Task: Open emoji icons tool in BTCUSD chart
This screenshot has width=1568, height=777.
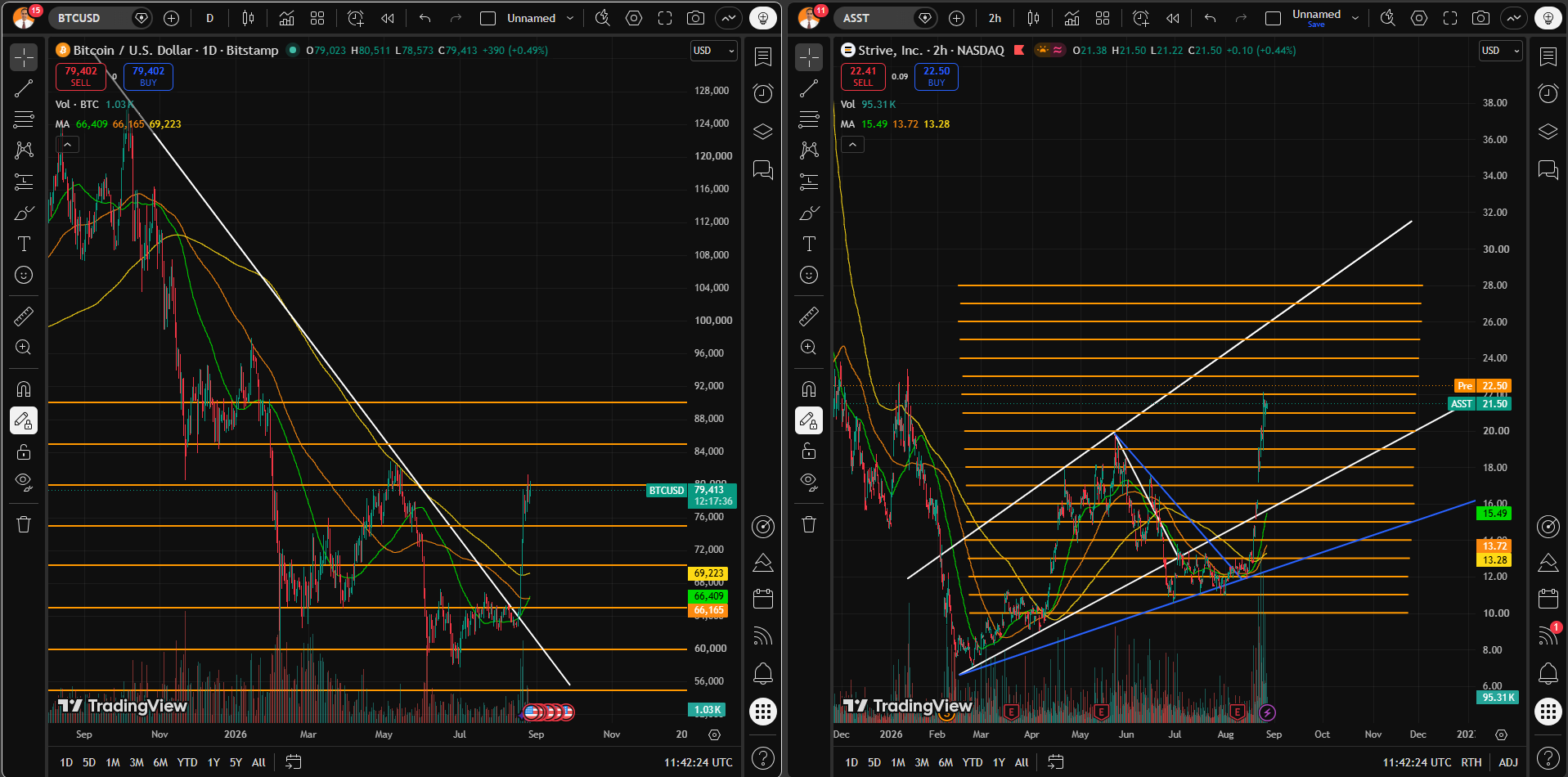Action: 24,275
